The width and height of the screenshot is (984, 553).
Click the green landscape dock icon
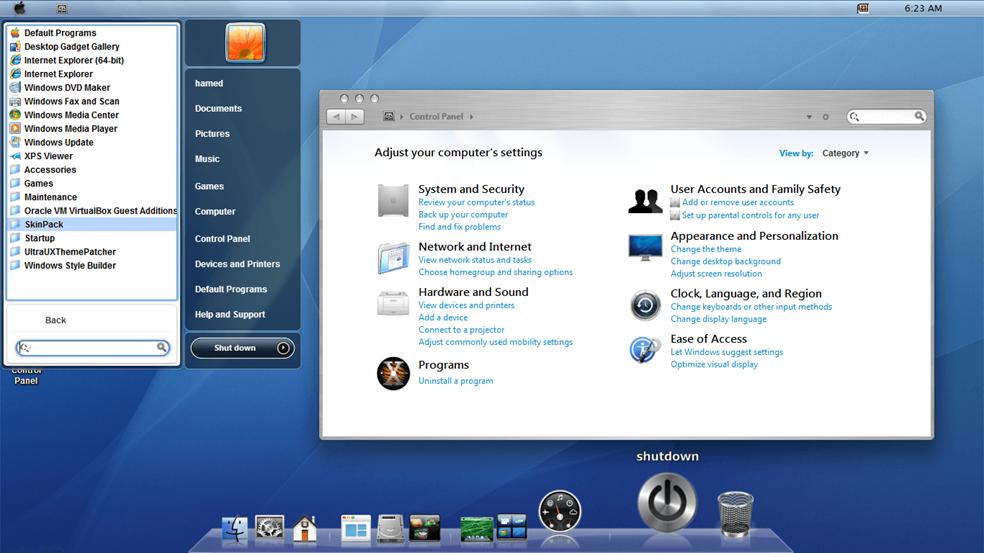477,529
